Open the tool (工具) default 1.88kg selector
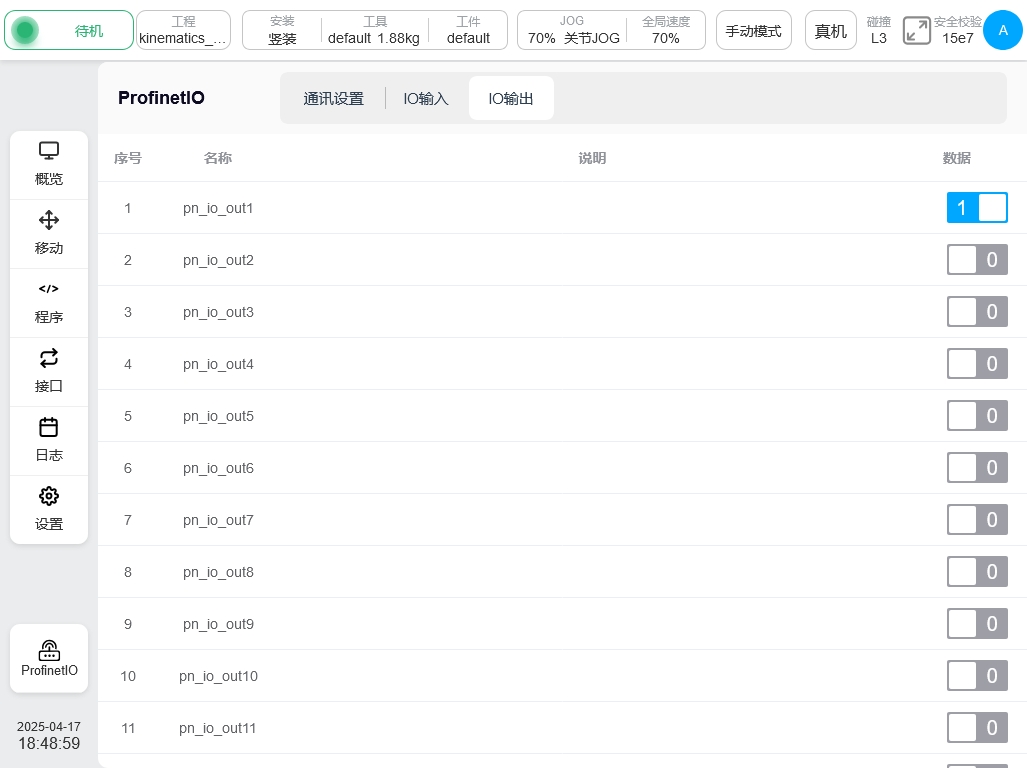The image size is (1027, 768). [374, 30]
